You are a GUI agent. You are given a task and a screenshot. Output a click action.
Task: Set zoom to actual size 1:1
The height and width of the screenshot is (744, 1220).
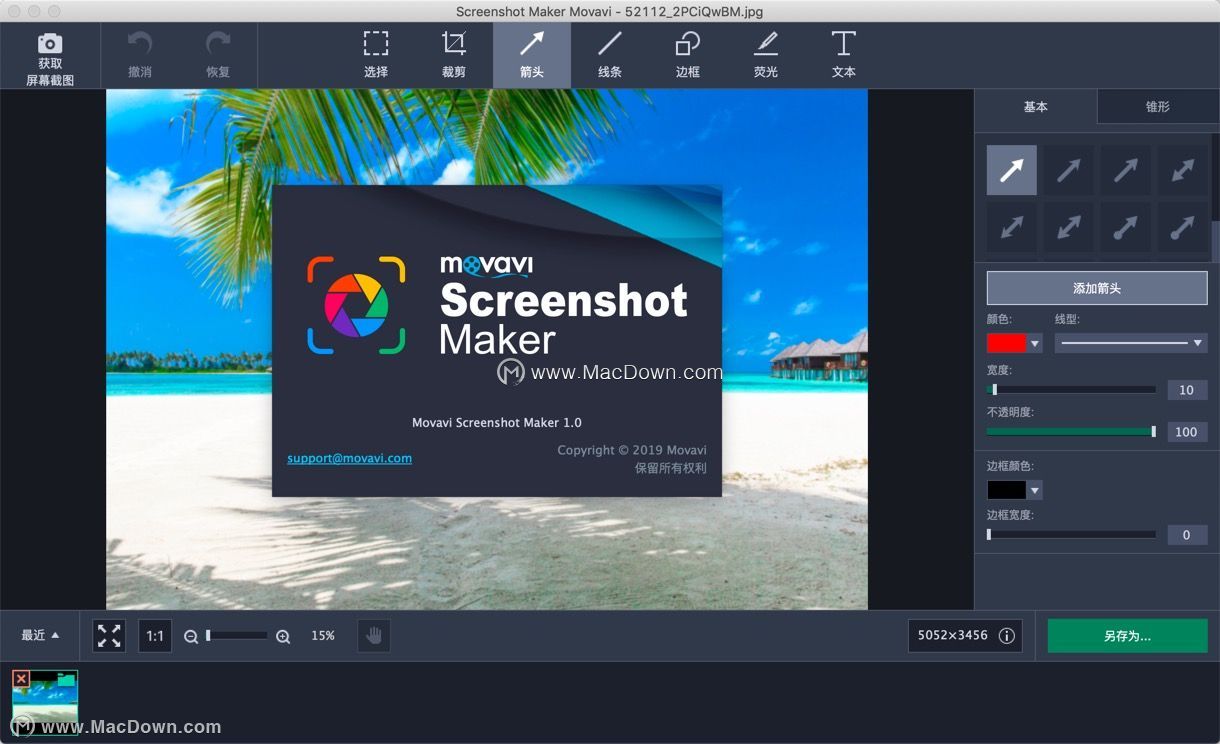pyautogui.click(x=155, y=636)
